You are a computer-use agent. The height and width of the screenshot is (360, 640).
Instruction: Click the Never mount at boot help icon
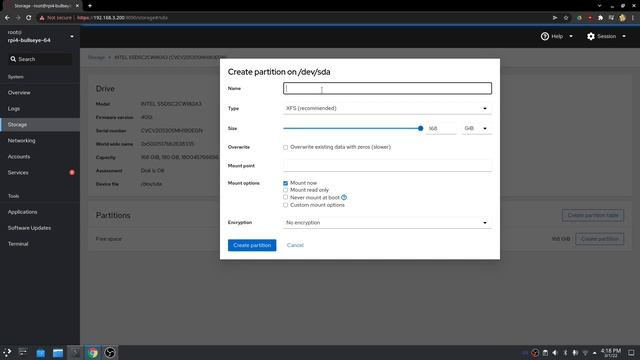pyautogui.click(x=344, y=198)
